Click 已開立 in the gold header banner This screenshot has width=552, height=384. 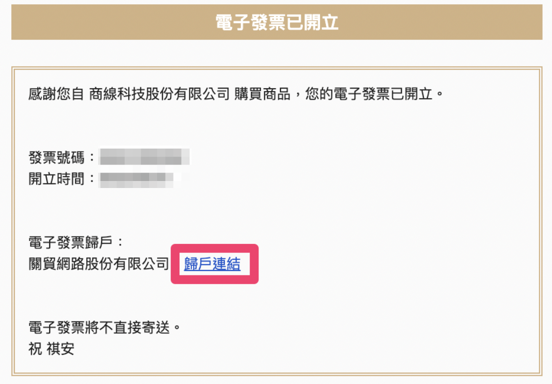pyautogui.click(x=312, y=22)
